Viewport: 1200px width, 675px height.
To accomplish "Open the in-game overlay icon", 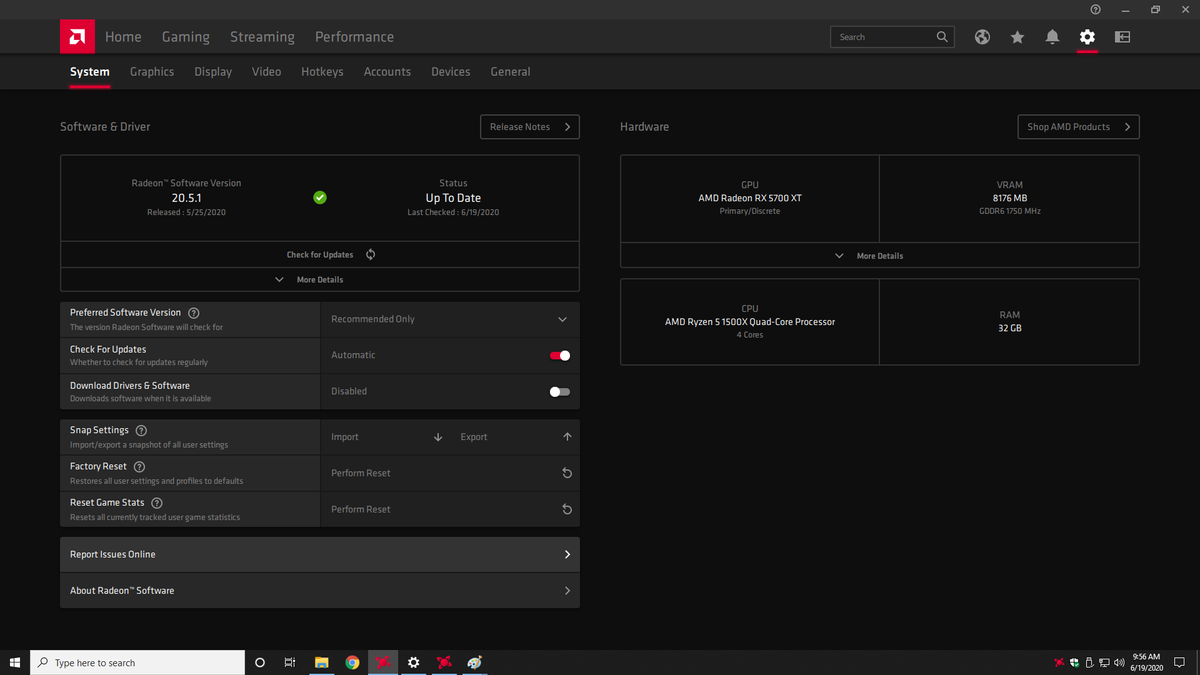I will pos(1122,36).
